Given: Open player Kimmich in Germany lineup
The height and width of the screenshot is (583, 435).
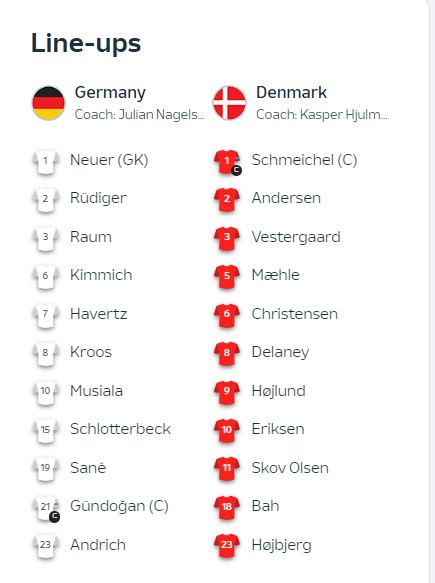Looking at the screenshot, I should pyautogui.click(x=101, y=275).
